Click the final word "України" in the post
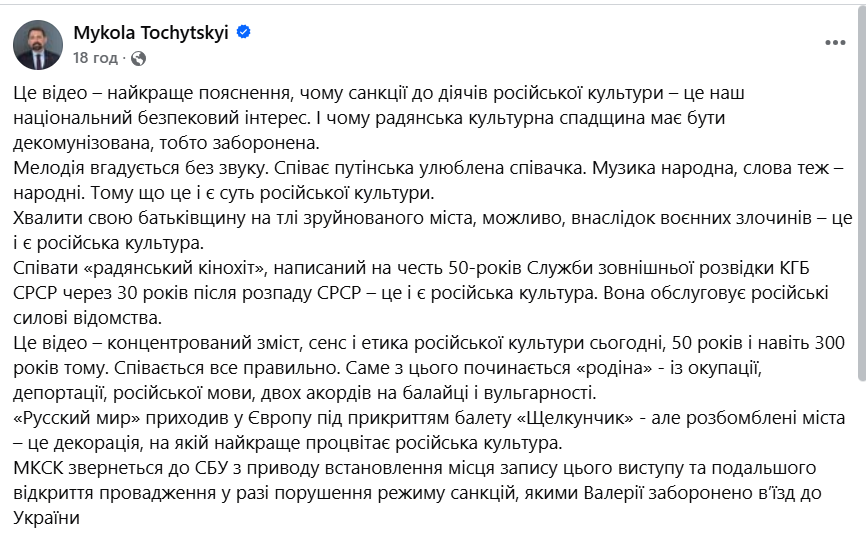Image resolution: width=866 pixels, height=542 pixels. pyautogui.click(x=46, y=516)
